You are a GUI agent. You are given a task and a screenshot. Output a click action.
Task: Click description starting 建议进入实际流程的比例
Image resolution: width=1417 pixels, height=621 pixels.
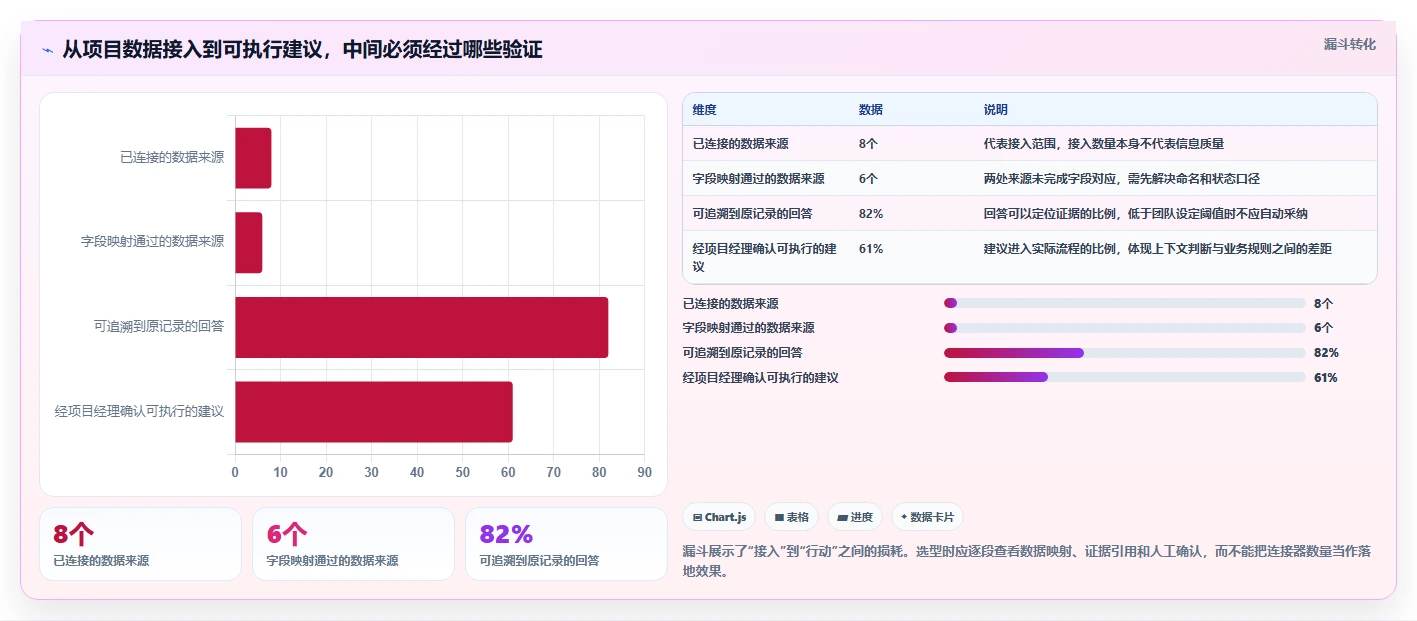click(1158, 249)
